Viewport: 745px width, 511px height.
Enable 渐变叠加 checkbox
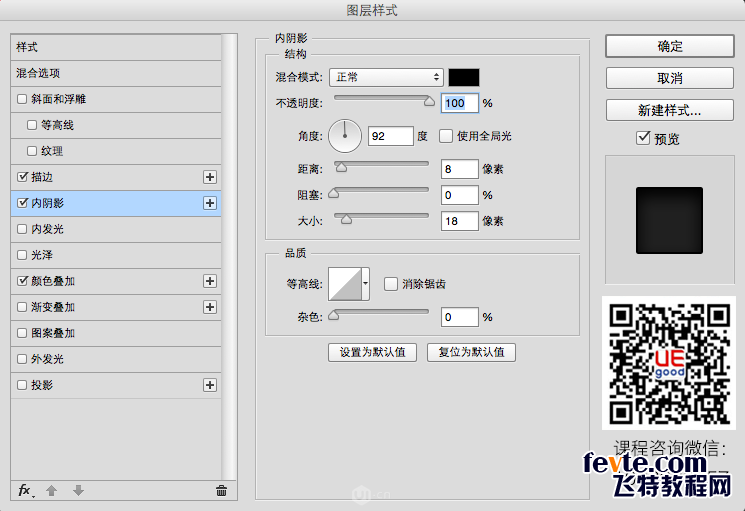coord(22,307)
